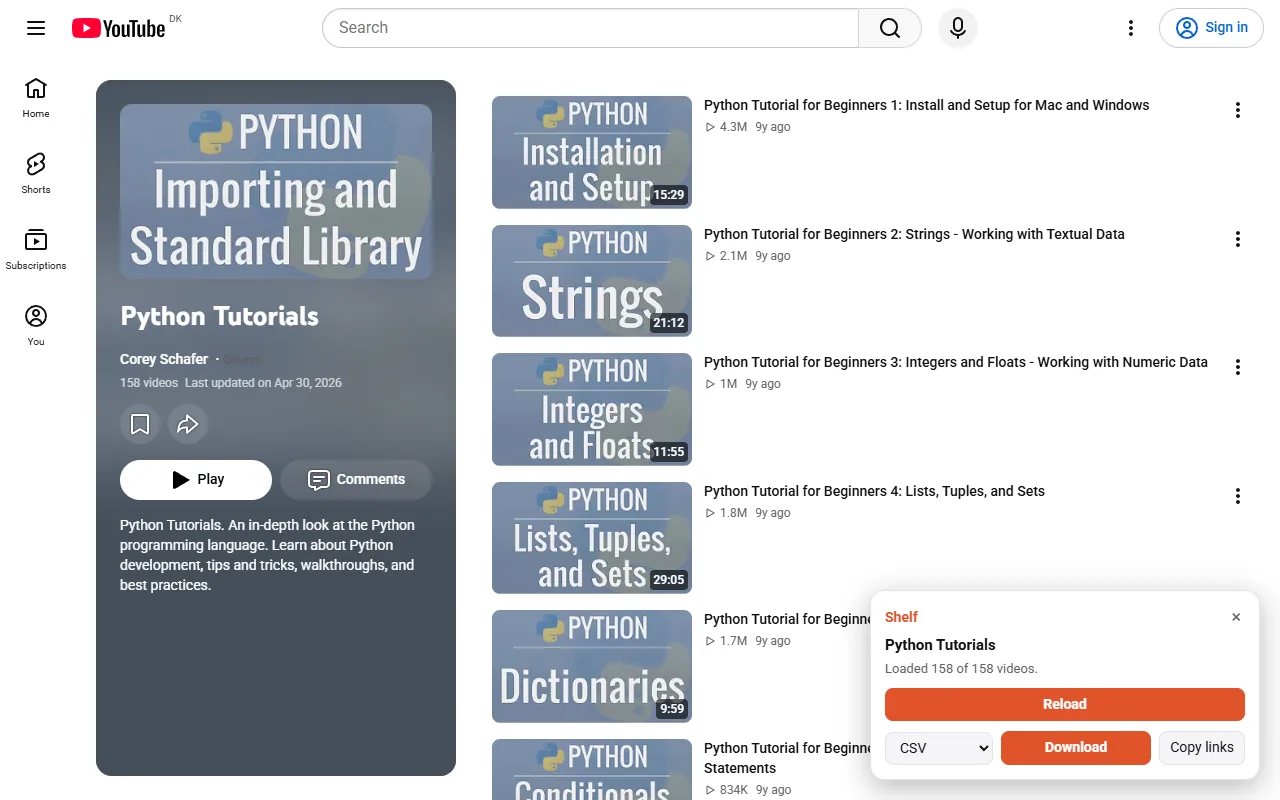Viewport: 1280px width, 800px height.
Task: Click 'Loaded 158 of 158 videos.' status text
Action: click(961, 668)
